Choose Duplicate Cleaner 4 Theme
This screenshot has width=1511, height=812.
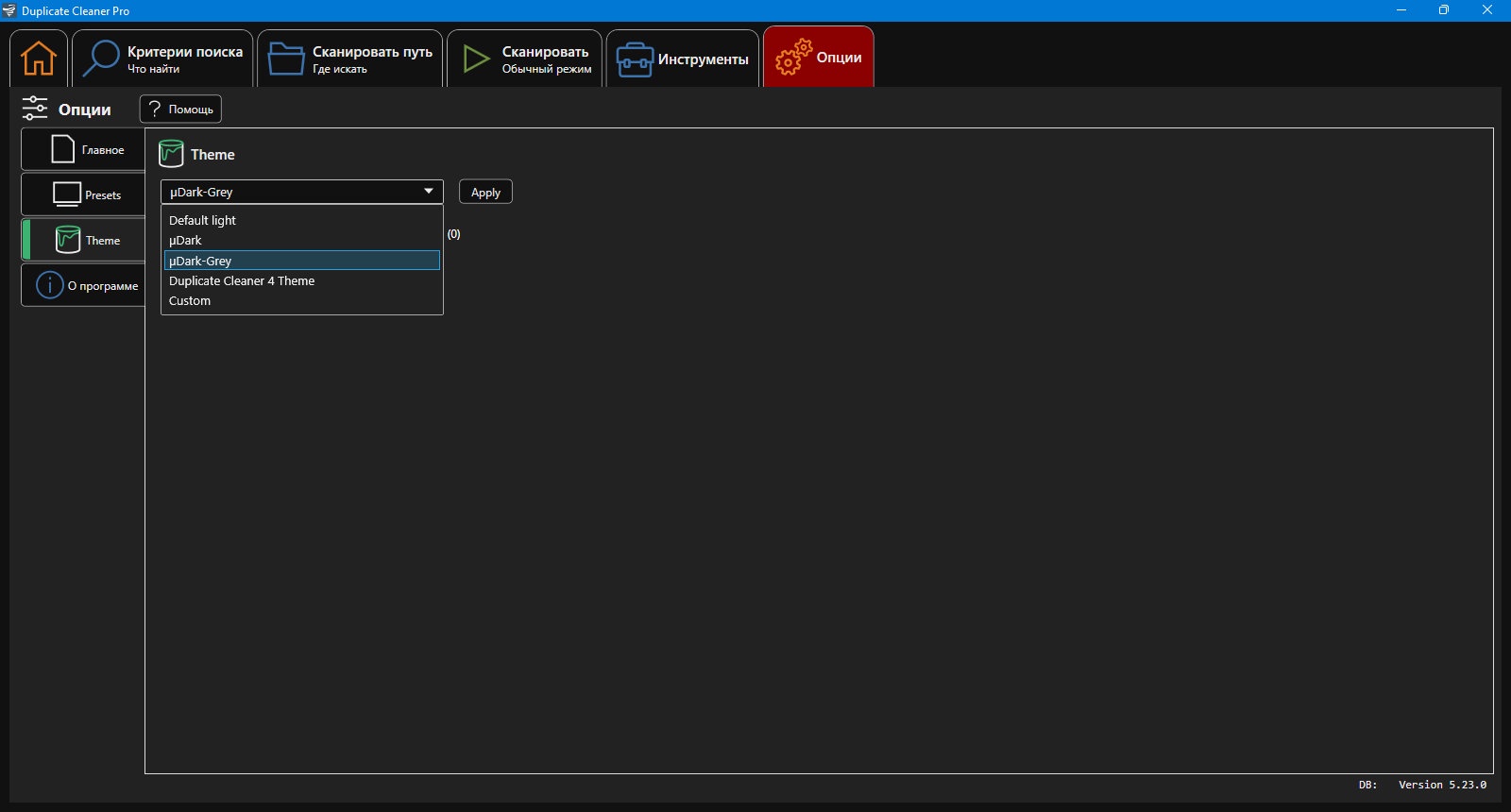[302, 280]
